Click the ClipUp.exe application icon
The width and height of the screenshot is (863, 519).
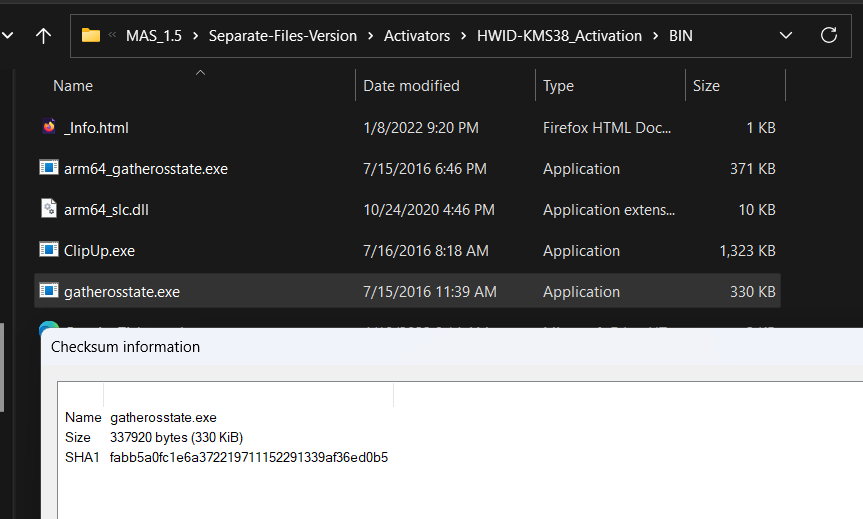coord(49,250)
